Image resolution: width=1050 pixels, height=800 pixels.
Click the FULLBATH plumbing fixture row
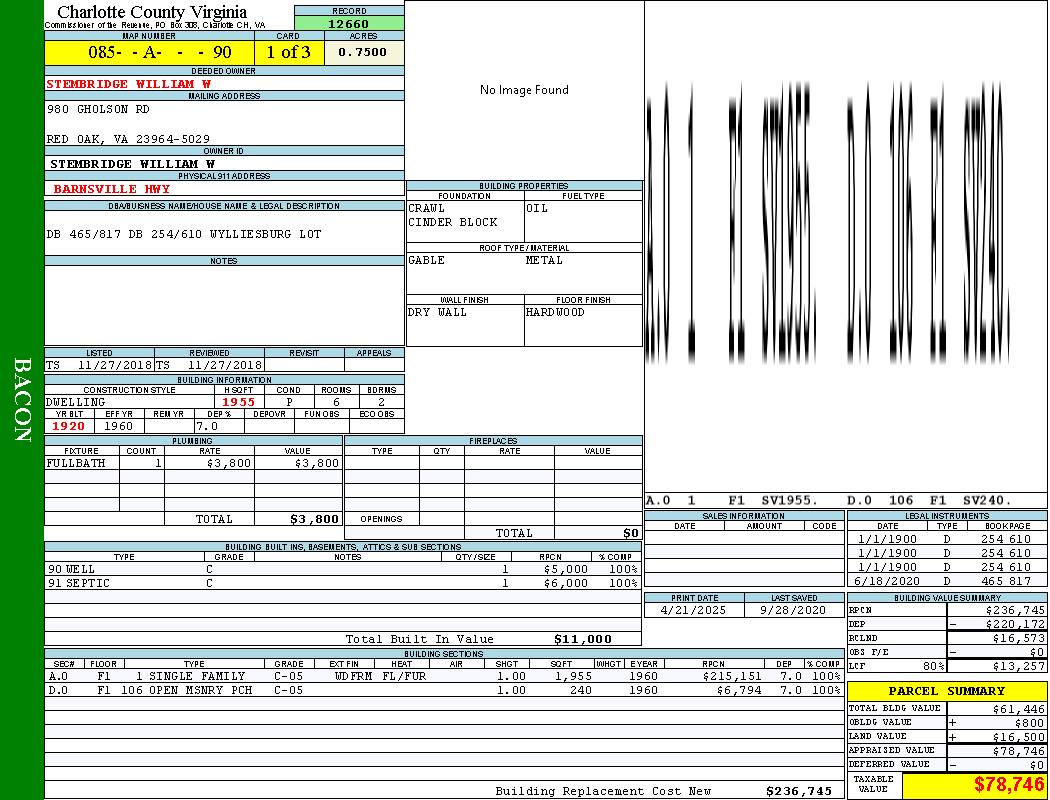[194, 463]
